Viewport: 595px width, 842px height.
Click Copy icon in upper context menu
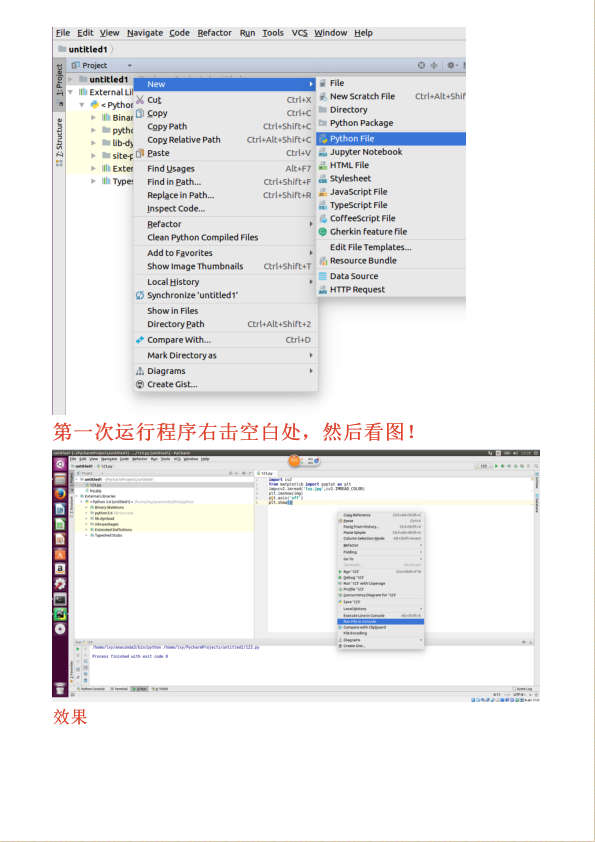[140, 113]
